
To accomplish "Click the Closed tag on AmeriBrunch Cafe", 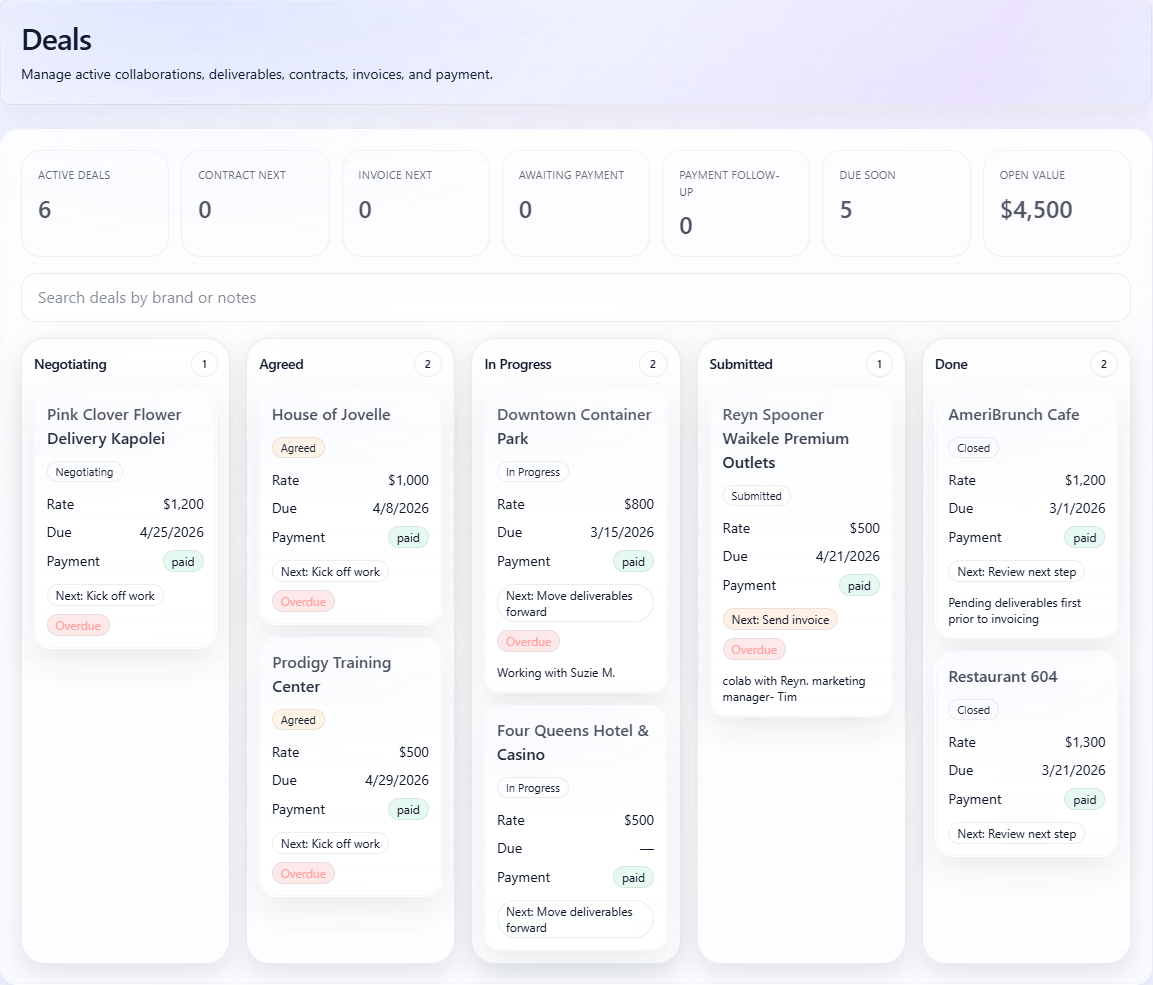I will (974, 448).
